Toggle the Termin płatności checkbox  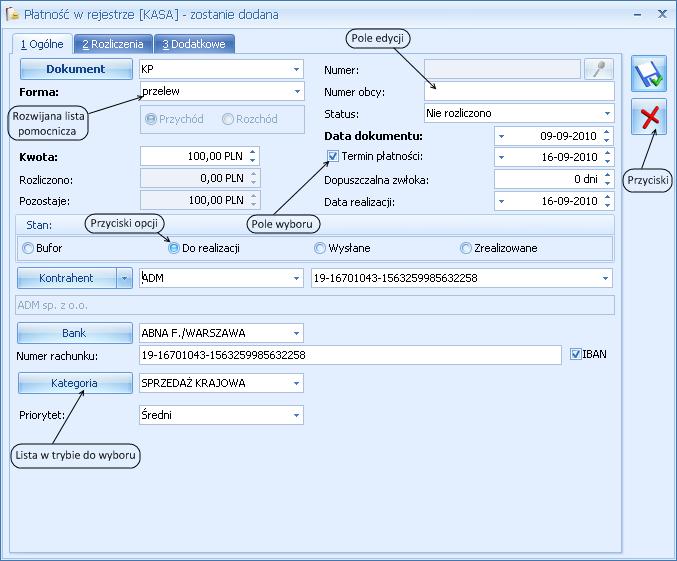(332, 156)
